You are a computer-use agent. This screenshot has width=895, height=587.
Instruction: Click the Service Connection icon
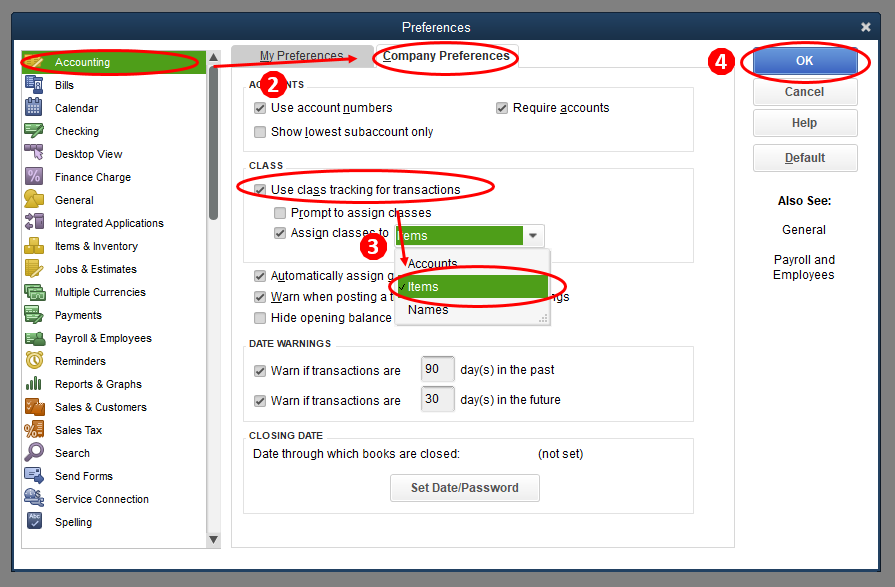34,498
